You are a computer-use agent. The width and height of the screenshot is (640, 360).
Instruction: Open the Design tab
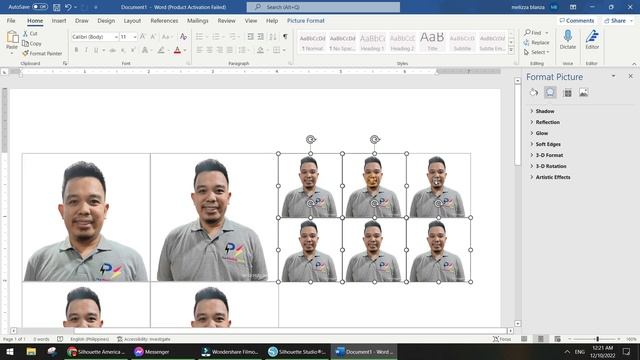pos(106,20)
